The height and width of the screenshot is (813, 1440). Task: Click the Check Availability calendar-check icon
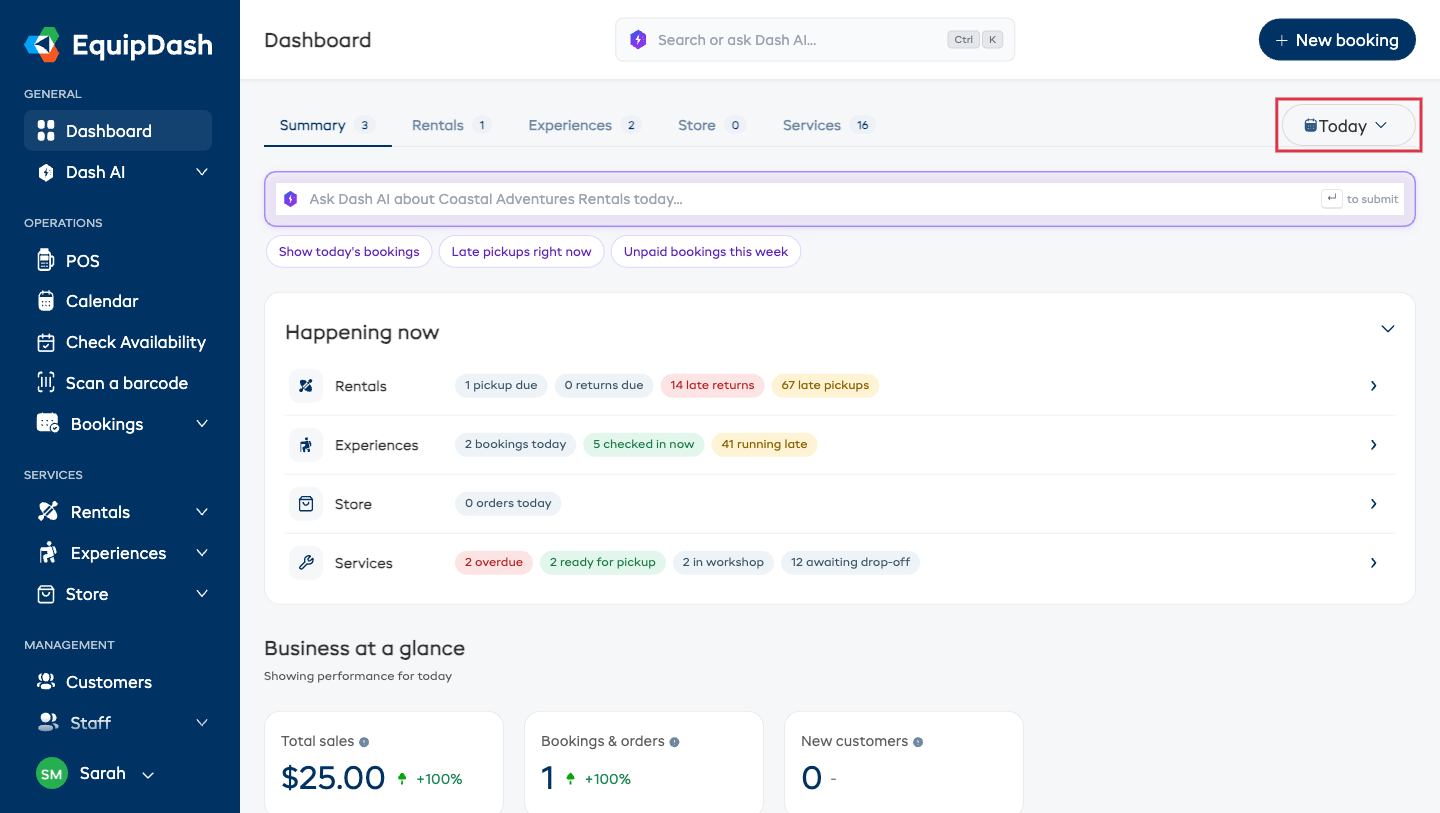45,342
